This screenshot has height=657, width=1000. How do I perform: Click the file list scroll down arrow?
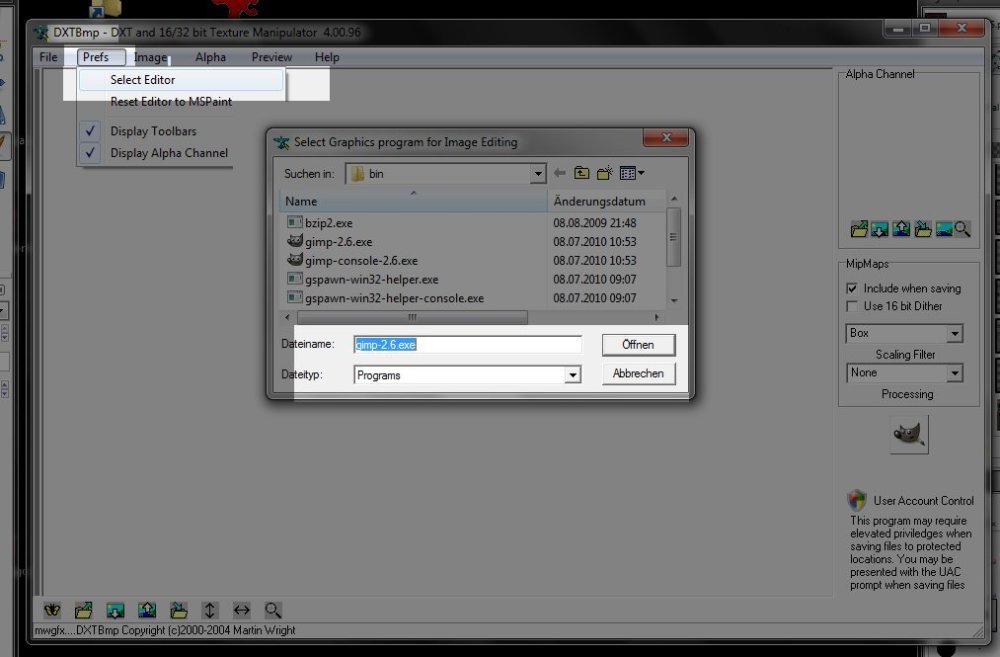[x=673, y=300]
